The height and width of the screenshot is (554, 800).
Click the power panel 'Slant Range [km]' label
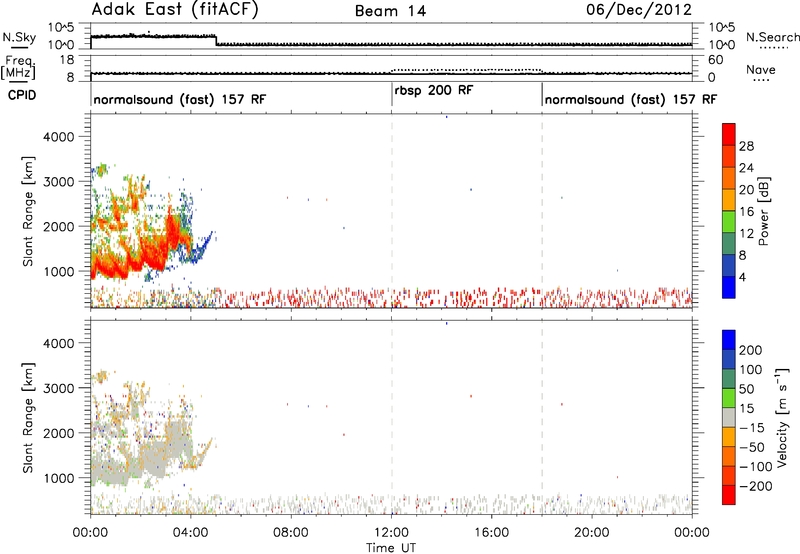coord(28,211)
